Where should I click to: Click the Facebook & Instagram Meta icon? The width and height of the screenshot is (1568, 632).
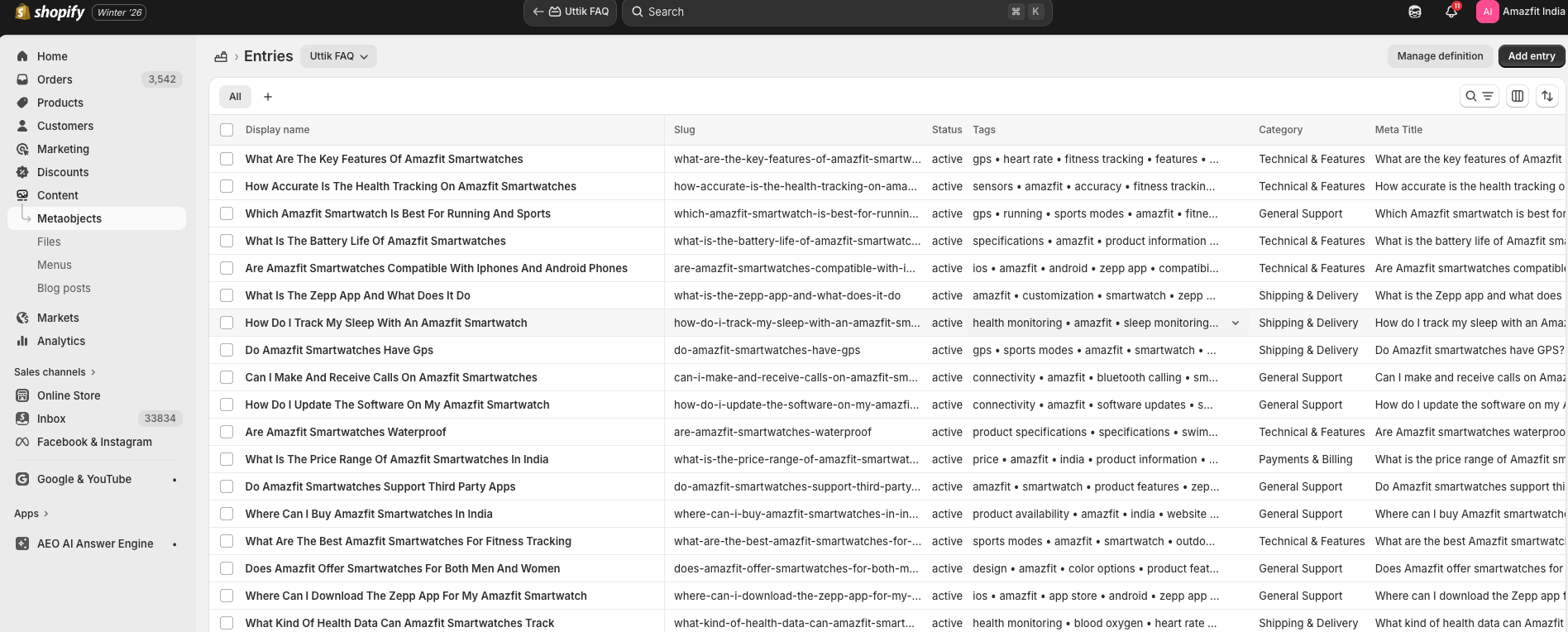[x=22, y=442]
